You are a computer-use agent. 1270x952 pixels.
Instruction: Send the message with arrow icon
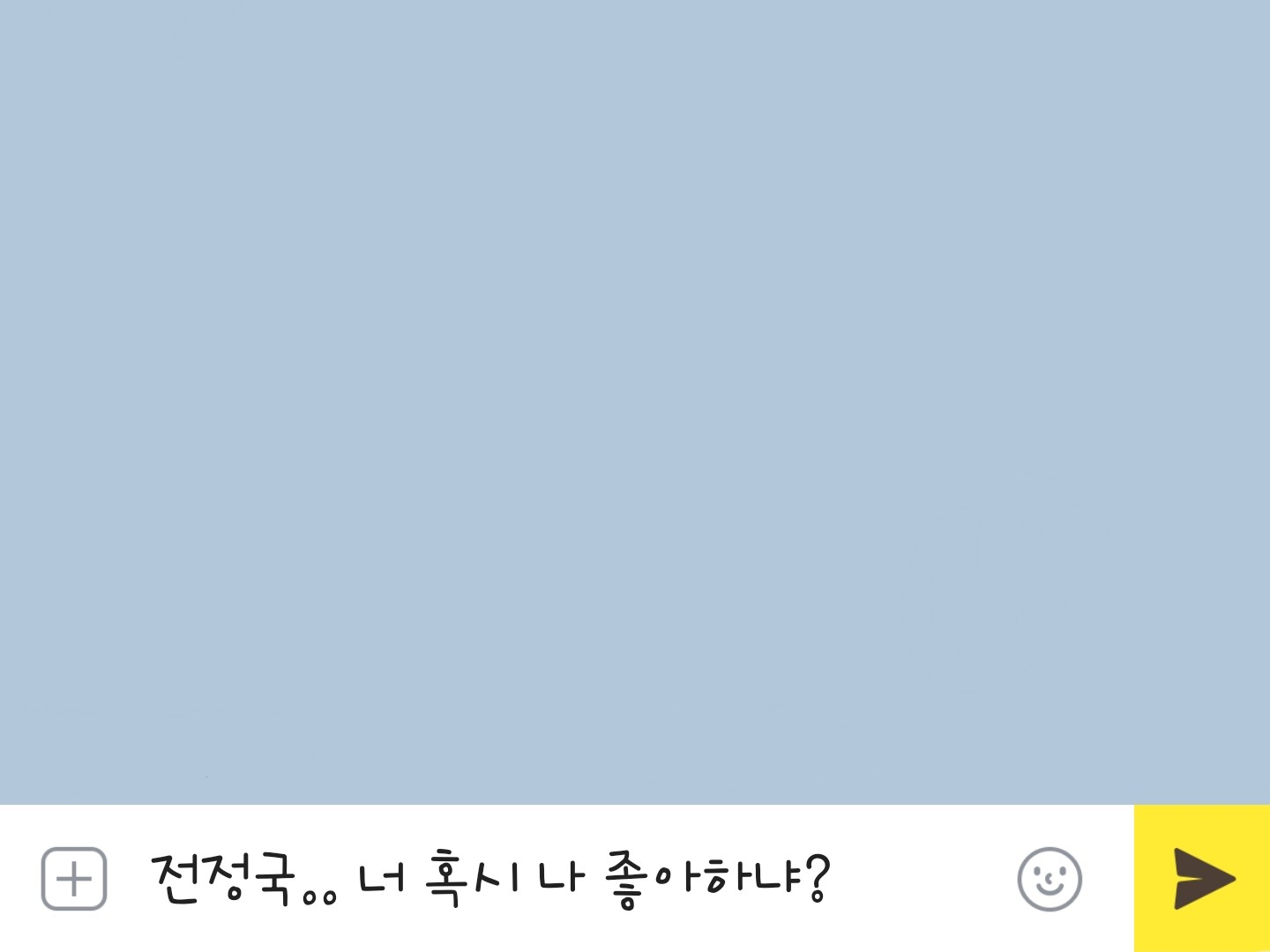point(1204,878)
